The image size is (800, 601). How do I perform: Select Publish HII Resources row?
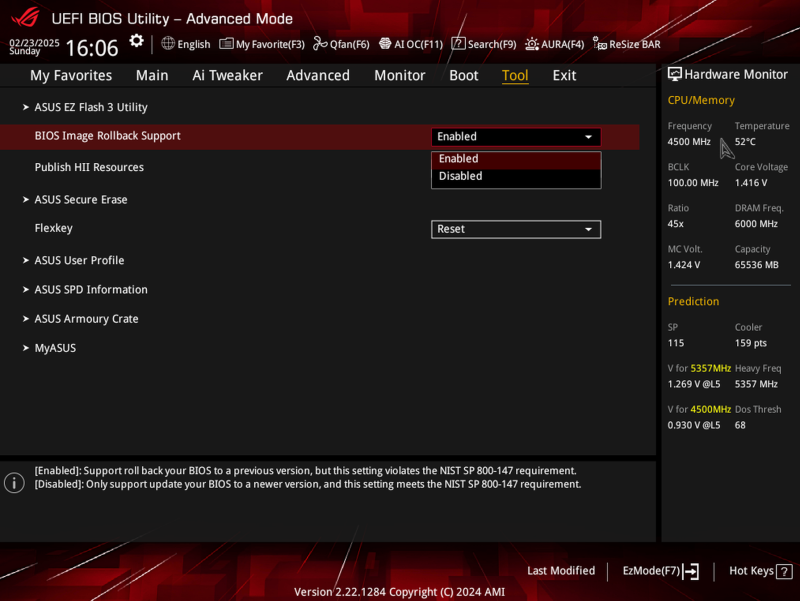pos(89,167)
